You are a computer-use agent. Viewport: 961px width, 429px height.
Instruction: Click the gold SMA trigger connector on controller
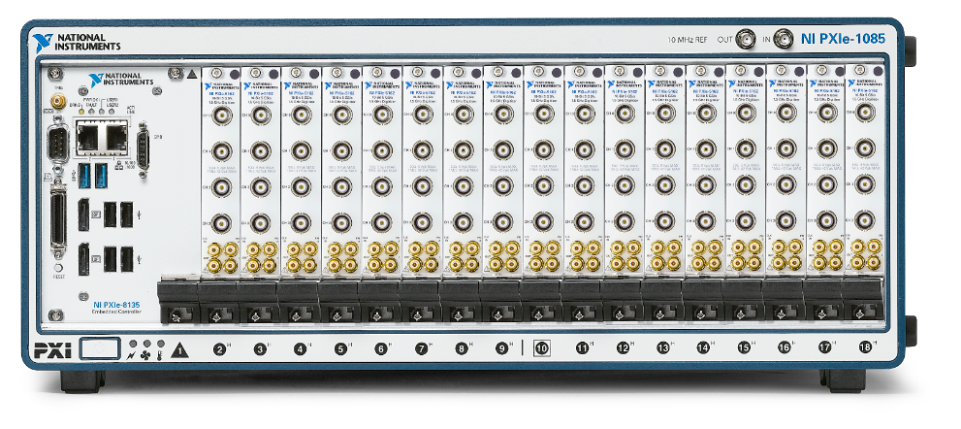[58, 102]
